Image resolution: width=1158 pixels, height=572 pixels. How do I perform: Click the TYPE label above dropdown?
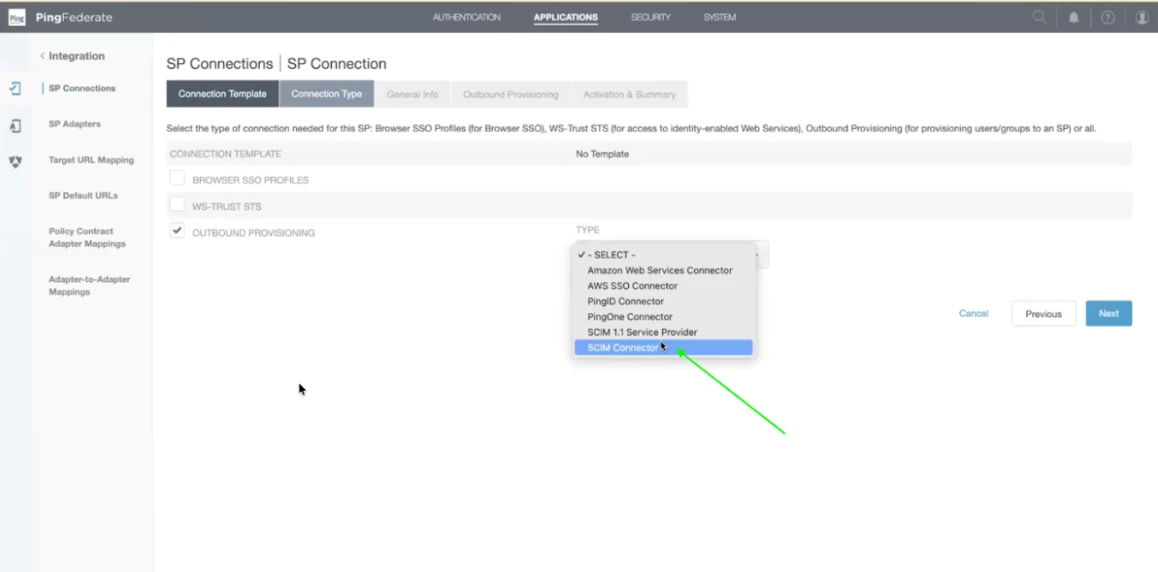[588, 230]
